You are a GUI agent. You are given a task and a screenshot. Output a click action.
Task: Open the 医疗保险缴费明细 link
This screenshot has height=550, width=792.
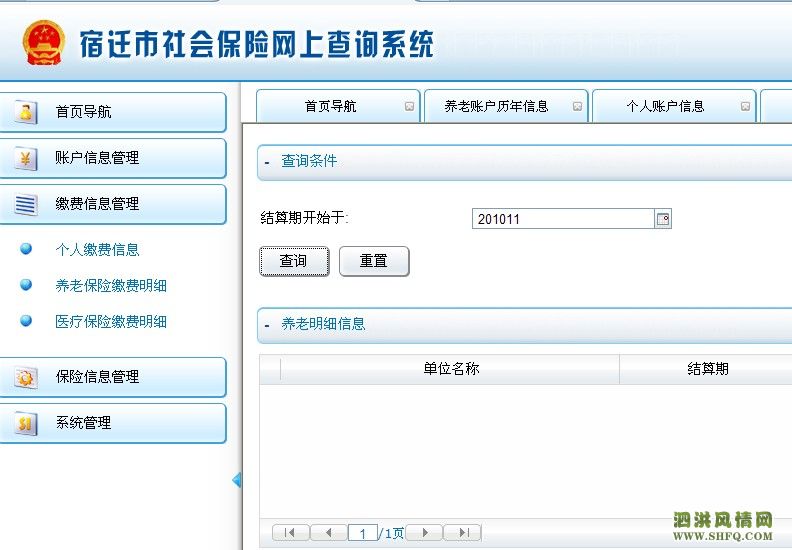pyautogui.click(x=111, y=322)
